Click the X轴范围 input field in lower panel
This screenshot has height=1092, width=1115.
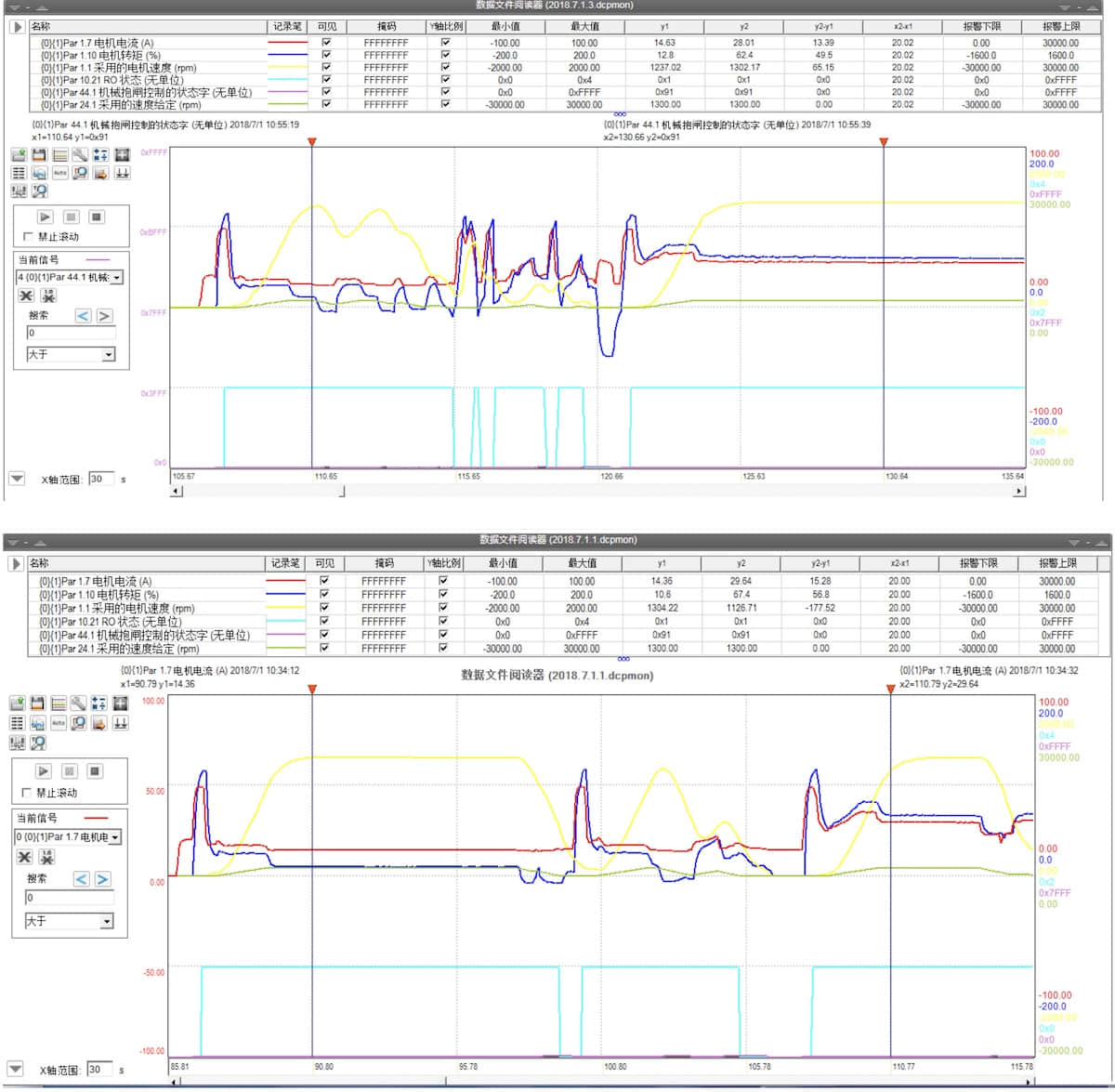(x=99, y=1069)
